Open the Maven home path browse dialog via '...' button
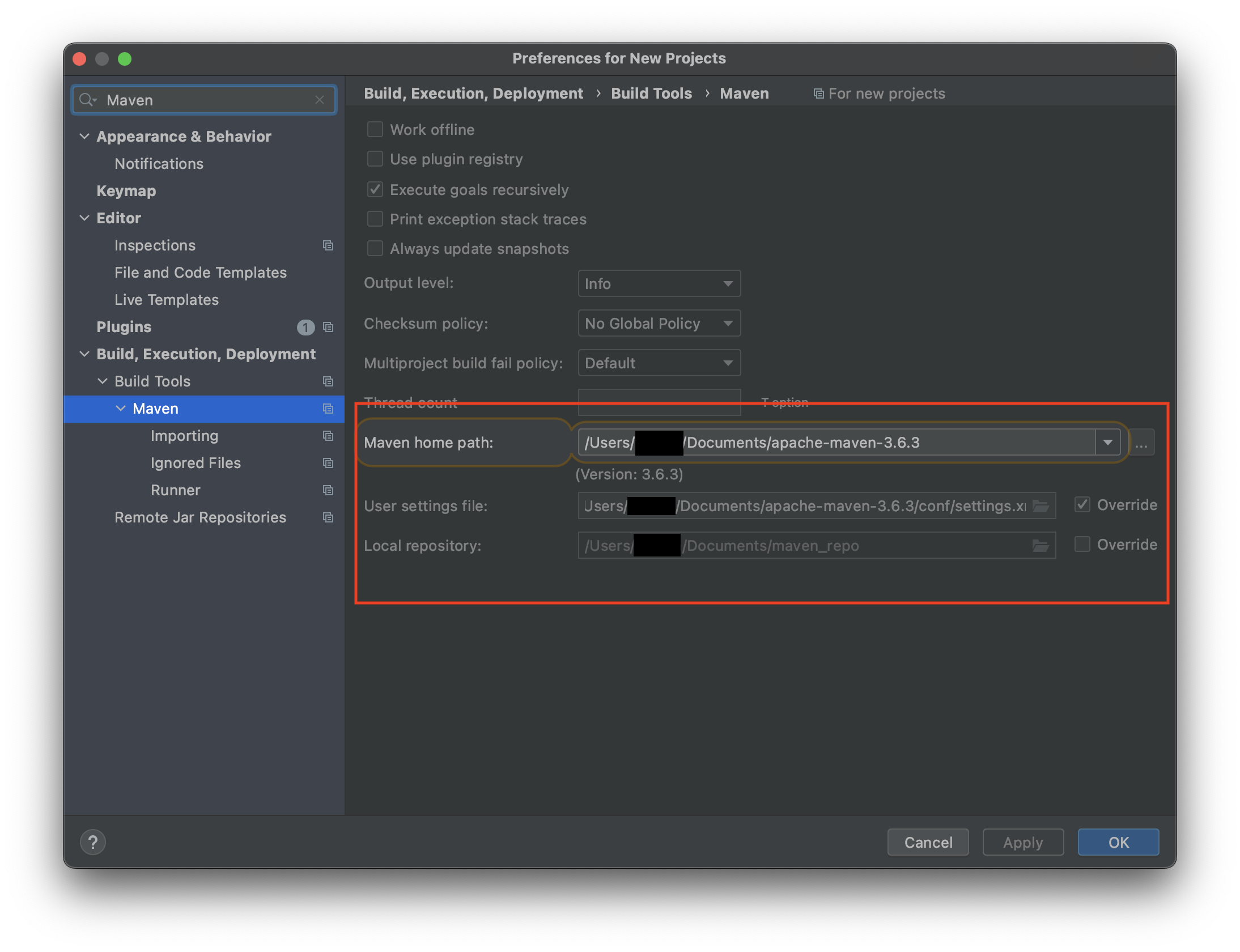The height and width of the screenshot is (952, 1240). point(1142,443)
